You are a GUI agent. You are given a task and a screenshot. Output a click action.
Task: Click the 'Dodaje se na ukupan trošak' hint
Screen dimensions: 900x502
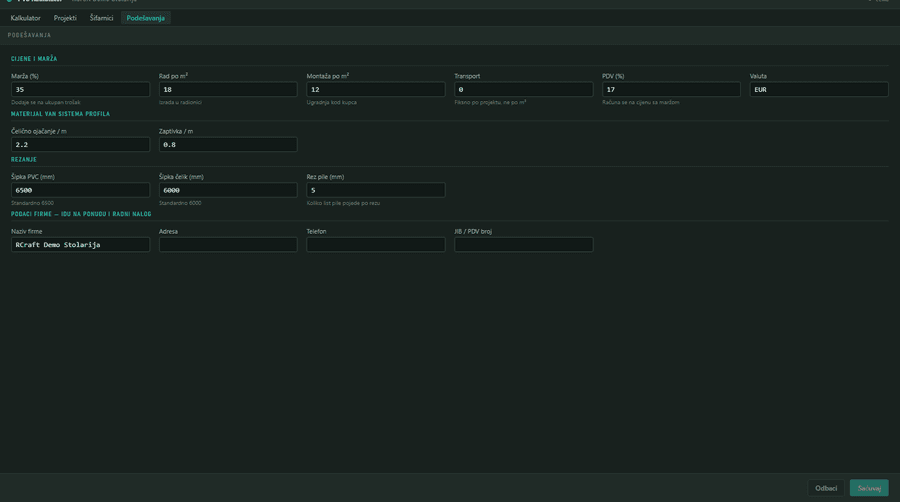tap(45, 102)
